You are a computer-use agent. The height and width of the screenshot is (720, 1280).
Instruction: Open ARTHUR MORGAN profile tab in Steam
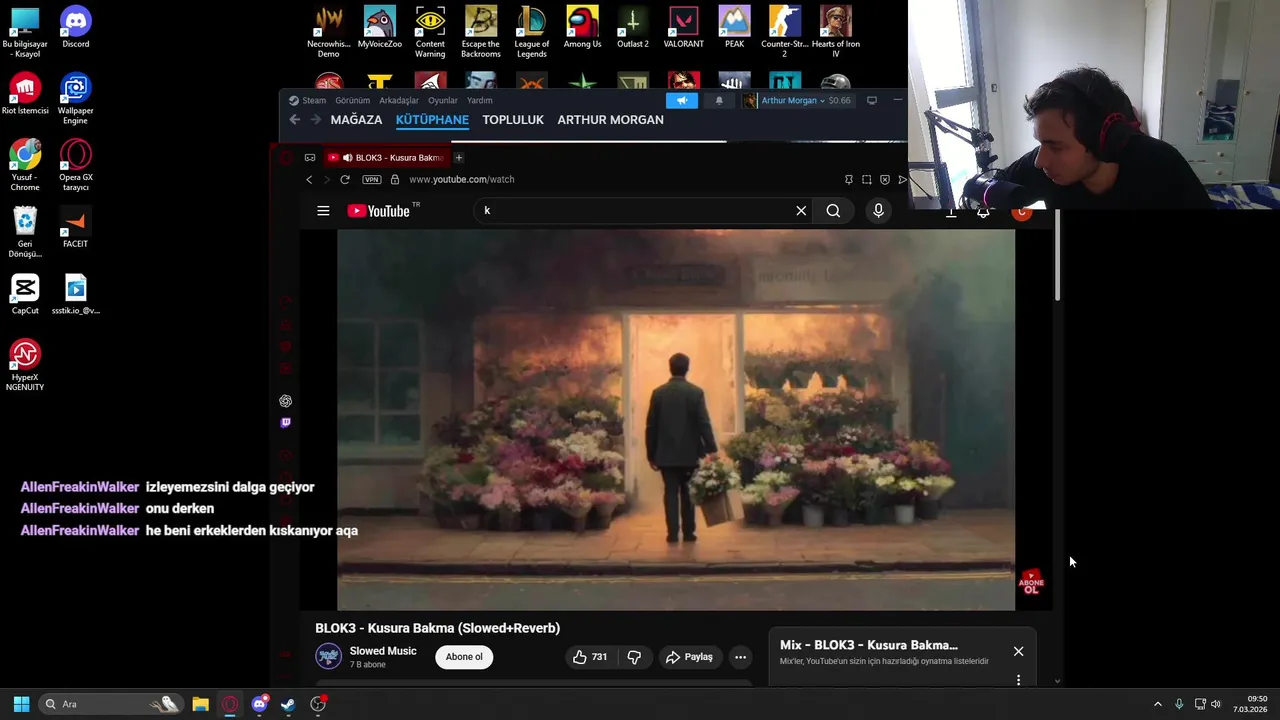tap(610, 120)
